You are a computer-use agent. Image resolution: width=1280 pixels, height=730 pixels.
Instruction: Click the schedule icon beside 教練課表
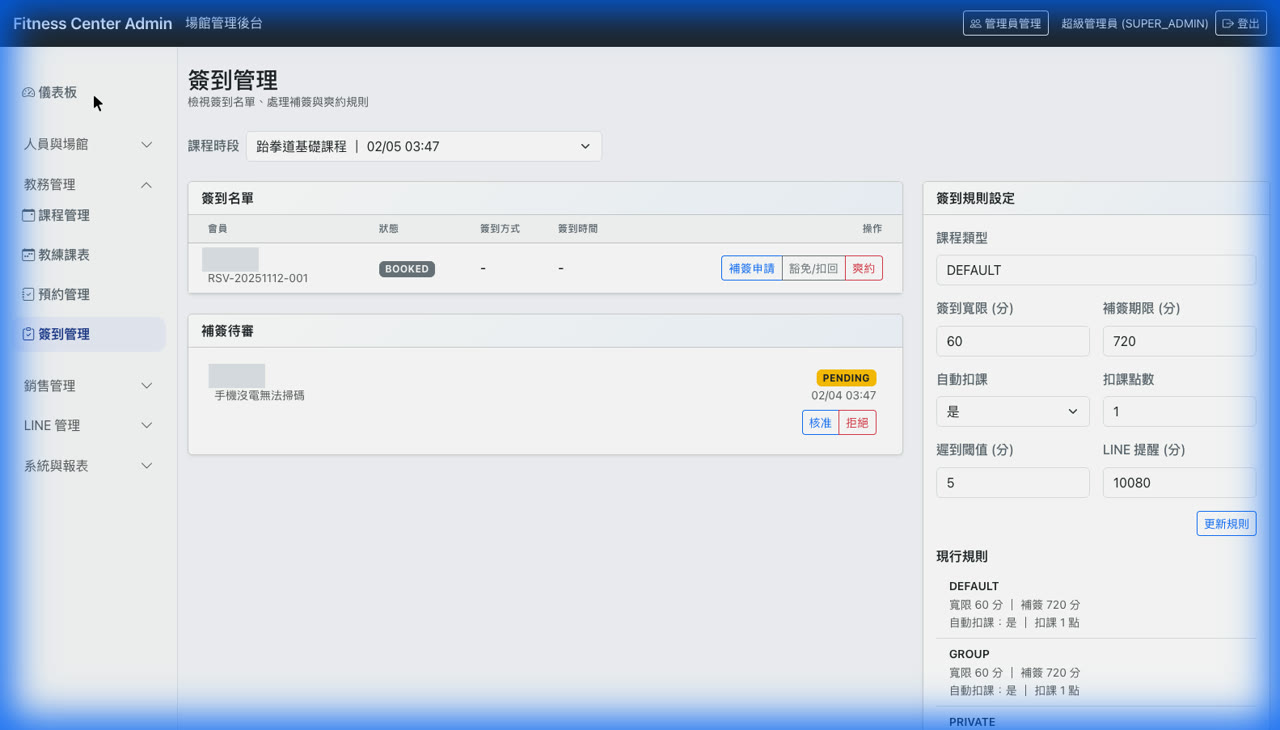pos(28,255)
